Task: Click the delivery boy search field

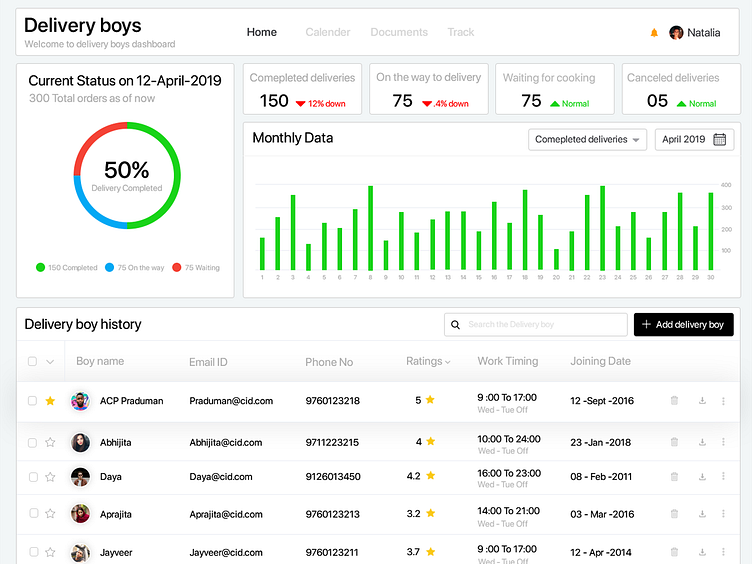Action: point(536,325)
